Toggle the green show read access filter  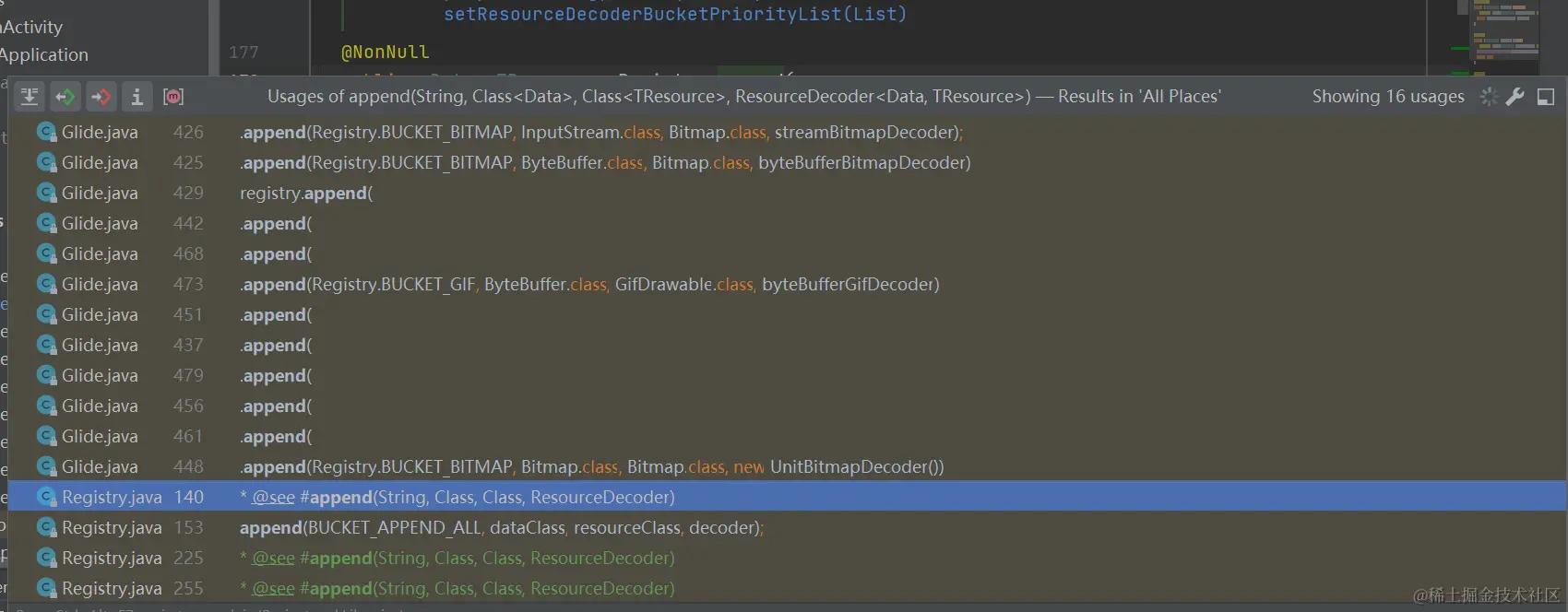pos(65,97)
